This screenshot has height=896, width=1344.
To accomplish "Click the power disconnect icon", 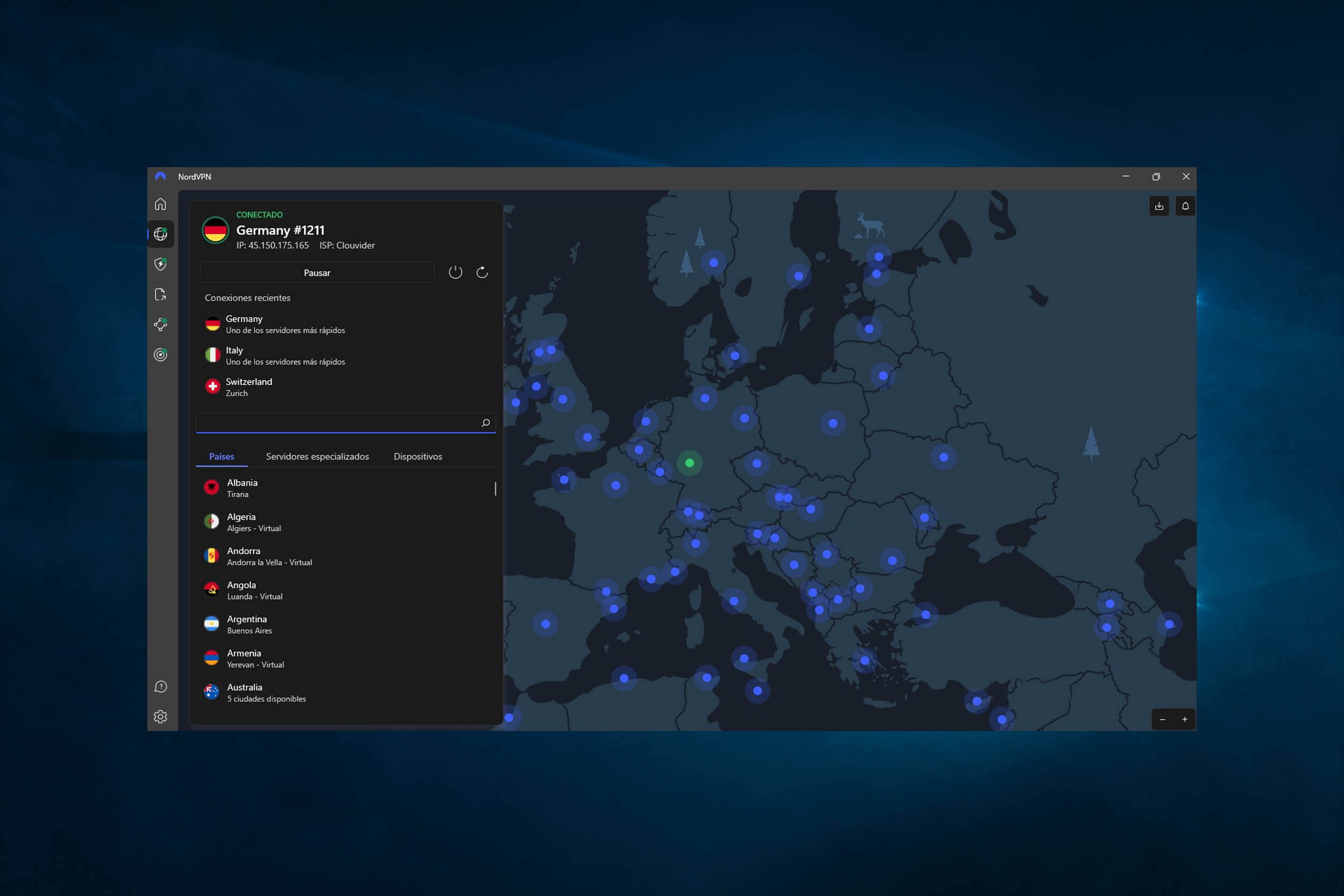I will (455, 272).
